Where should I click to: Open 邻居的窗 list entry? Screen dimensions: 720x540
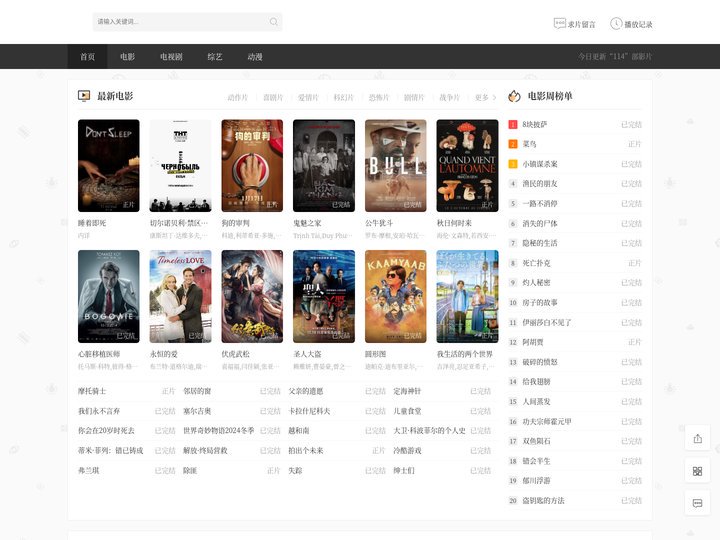(197, 391)
